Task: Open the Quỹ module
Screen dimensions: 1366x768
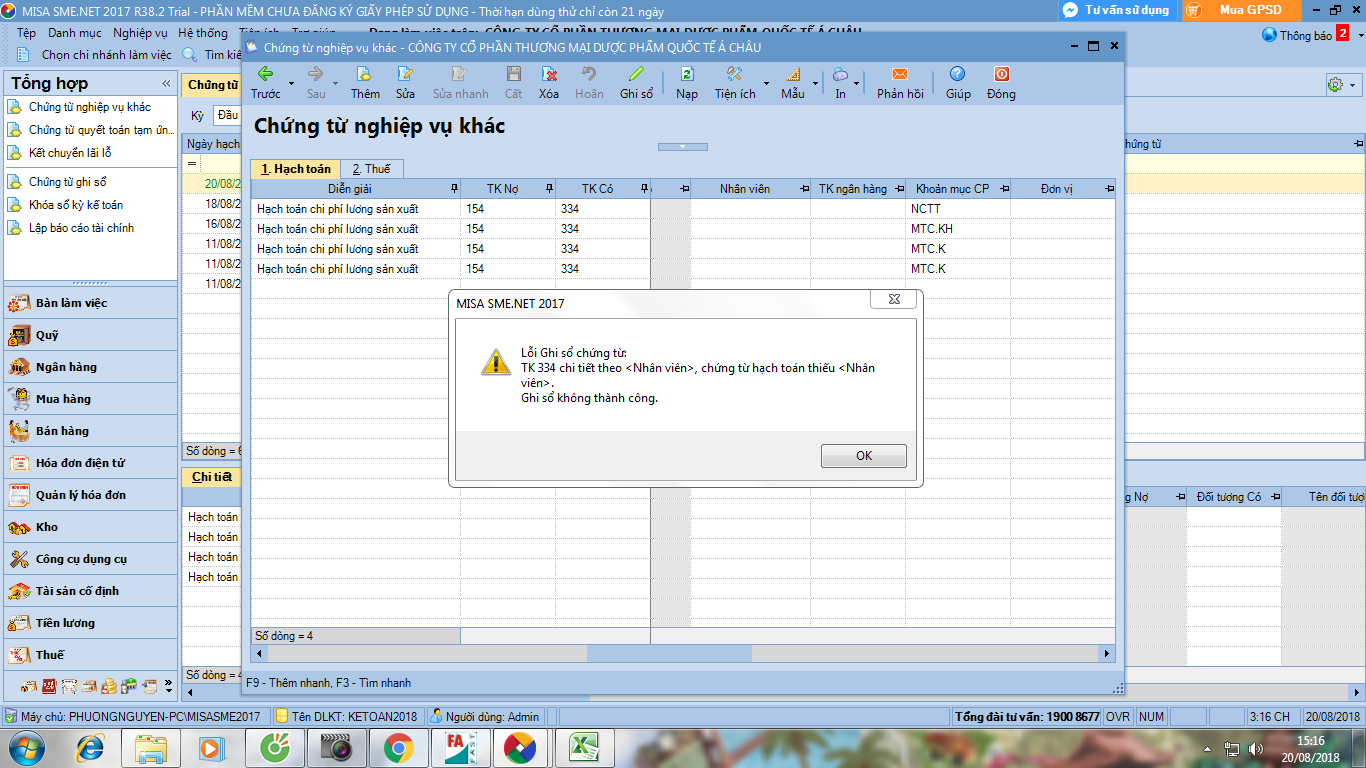Action: [x=90, y=335]
